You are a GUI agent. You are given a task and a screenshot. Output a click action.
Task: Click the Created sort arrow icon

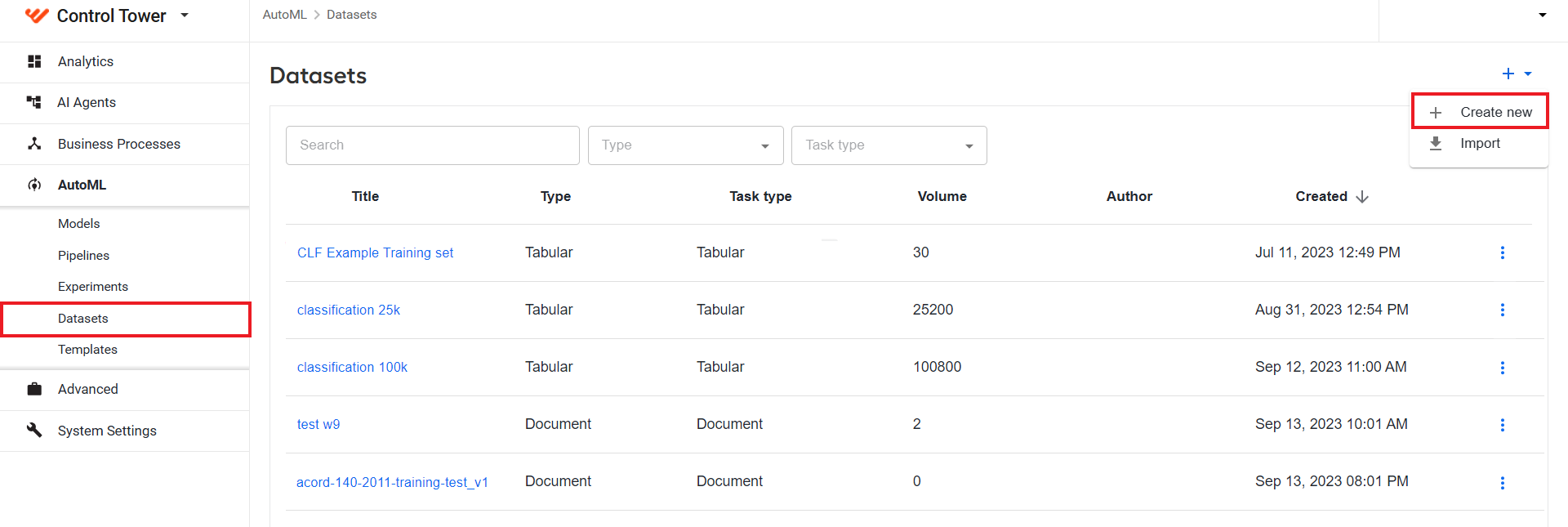coord(1361,197)
